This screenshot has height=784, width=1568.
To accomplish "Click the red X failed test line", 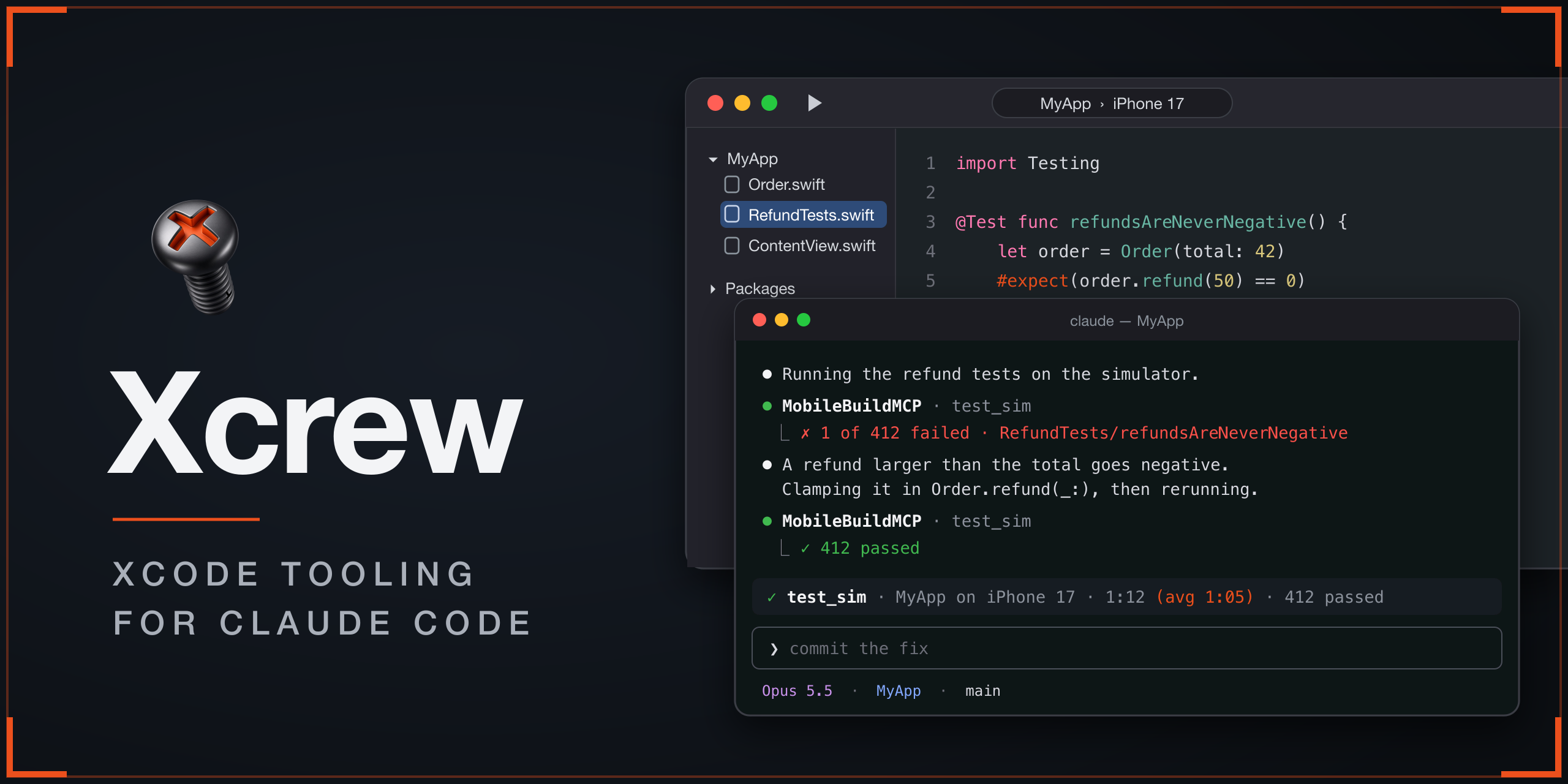I will [x=1074, y=433].
